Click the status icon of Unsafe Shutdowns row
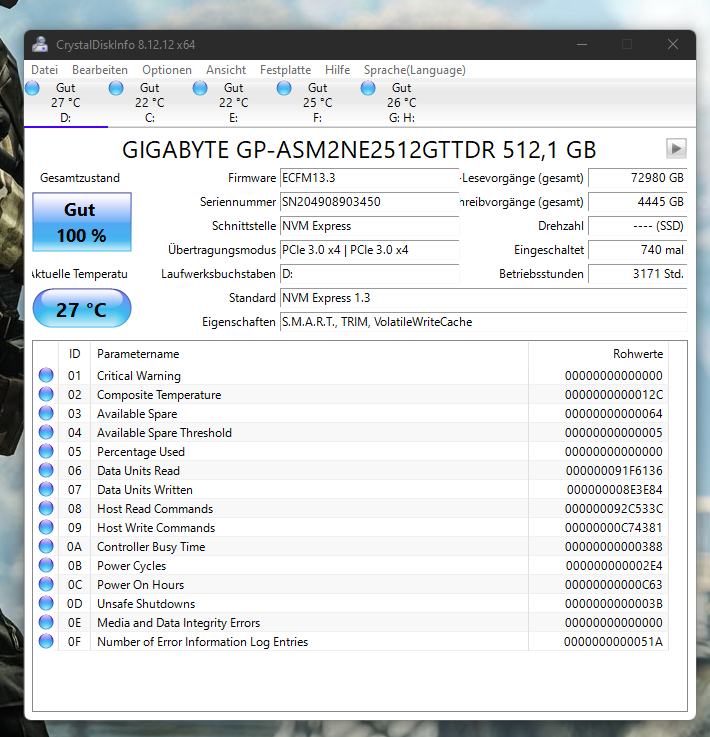 (x=46, y=603)
